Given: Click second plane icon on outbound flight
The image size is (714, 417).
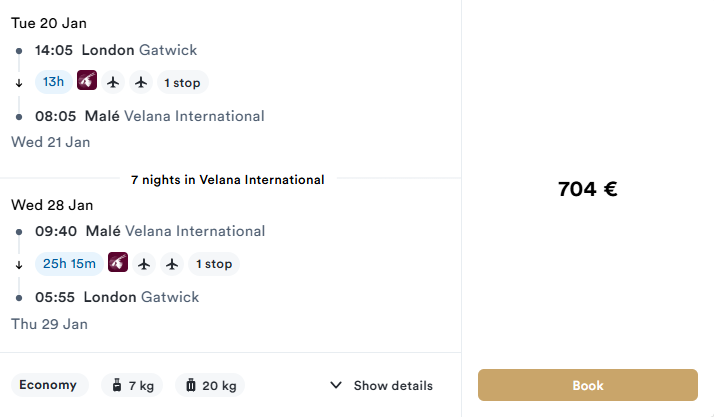Looking at the screenshot, I should point(141,82).
